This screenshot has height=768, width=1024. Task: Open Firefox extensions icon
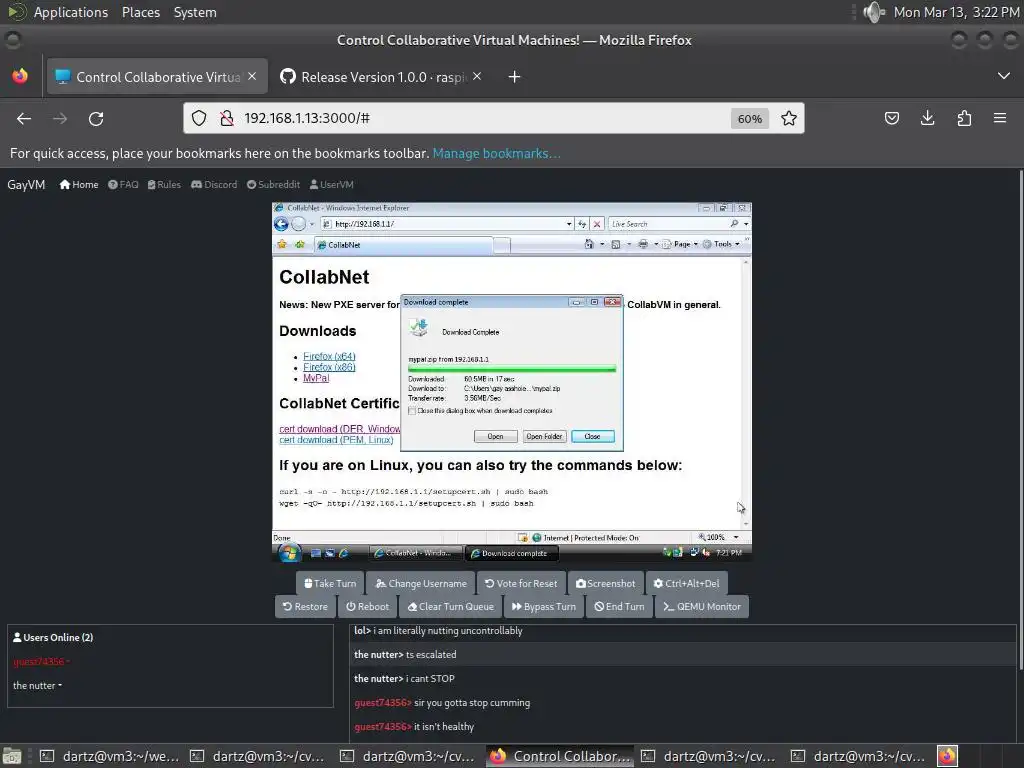click(964, 118)
